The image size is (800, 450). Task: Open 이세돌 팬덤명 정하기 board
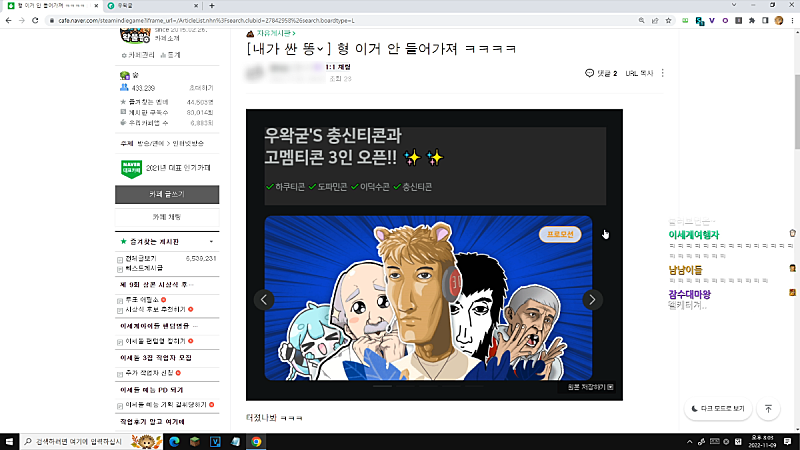coord(155,341)
